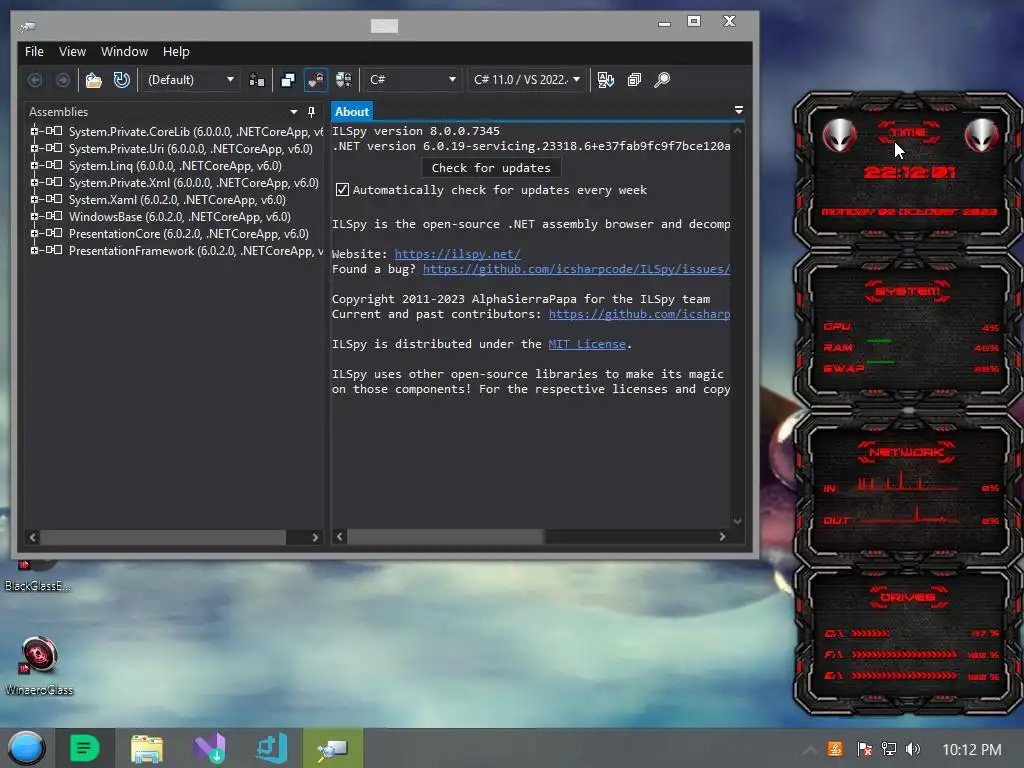Open the green notes app on the taskbar
Viewport: 1024px width, 768px height.
pyautogui.click(x=84, y=748)
